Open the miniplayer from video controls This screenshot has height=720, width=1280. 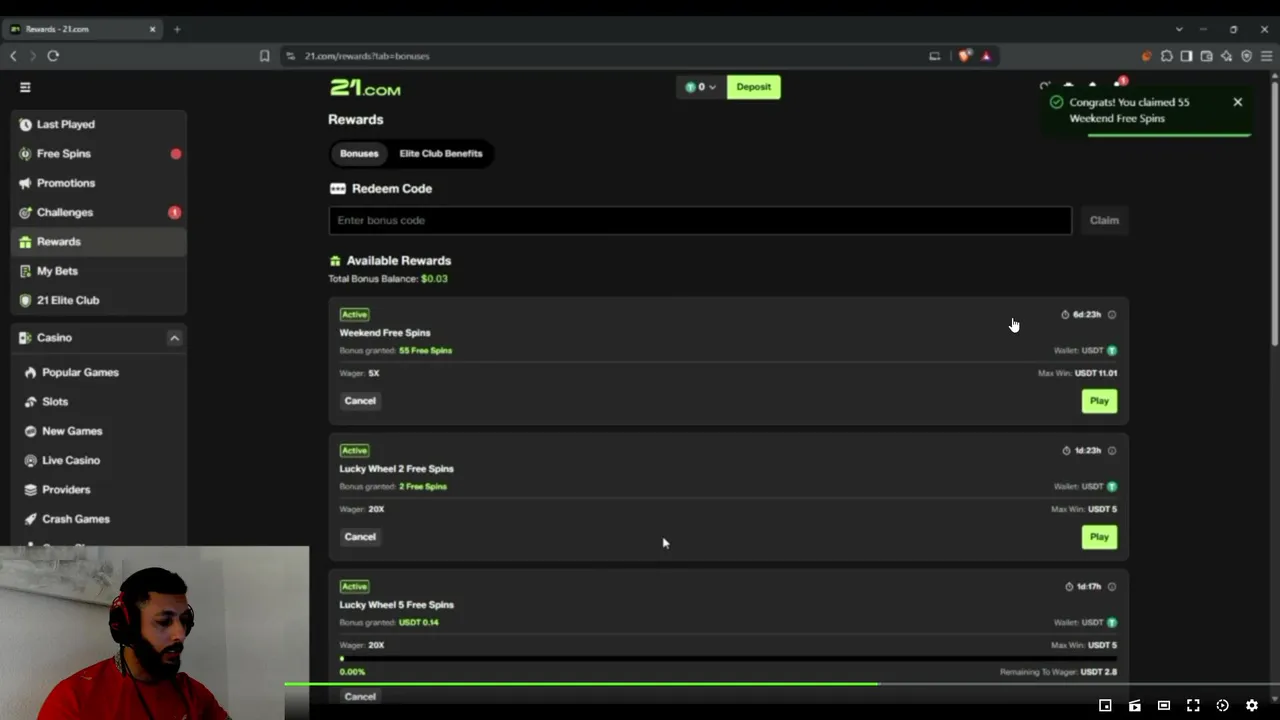click(1105, 705)
